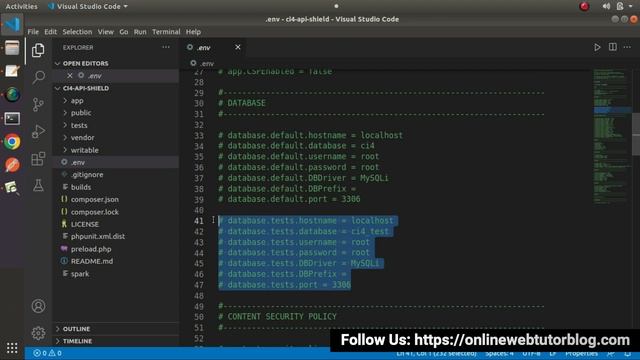Open the Search view in activity bar
The image size is (640, 360).
(x=38, y=77)
